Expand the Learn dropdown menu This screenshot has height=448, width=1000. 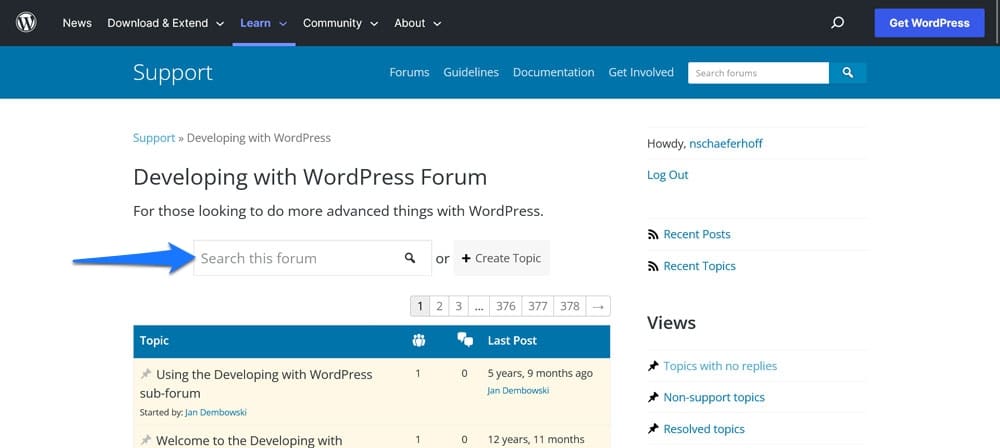pyautogui.click(x=263, y=23)
